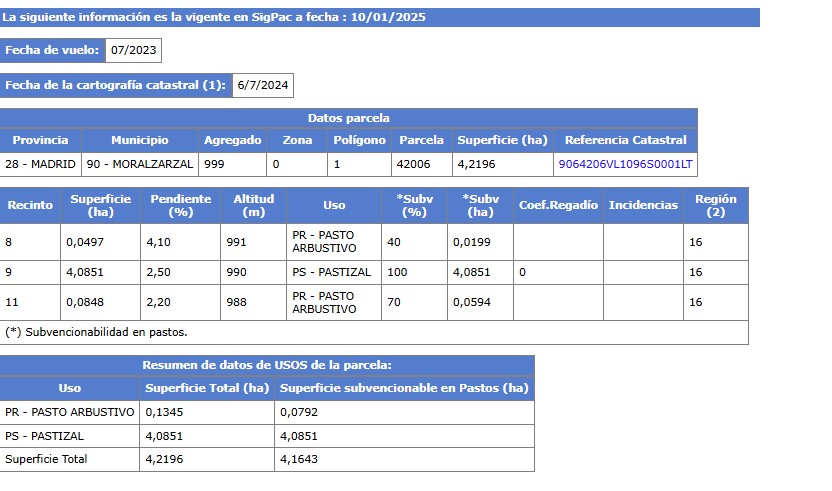Click the Altitud (m) column header
The height and width of the screenshot is (491, 832).
point(254,205)
